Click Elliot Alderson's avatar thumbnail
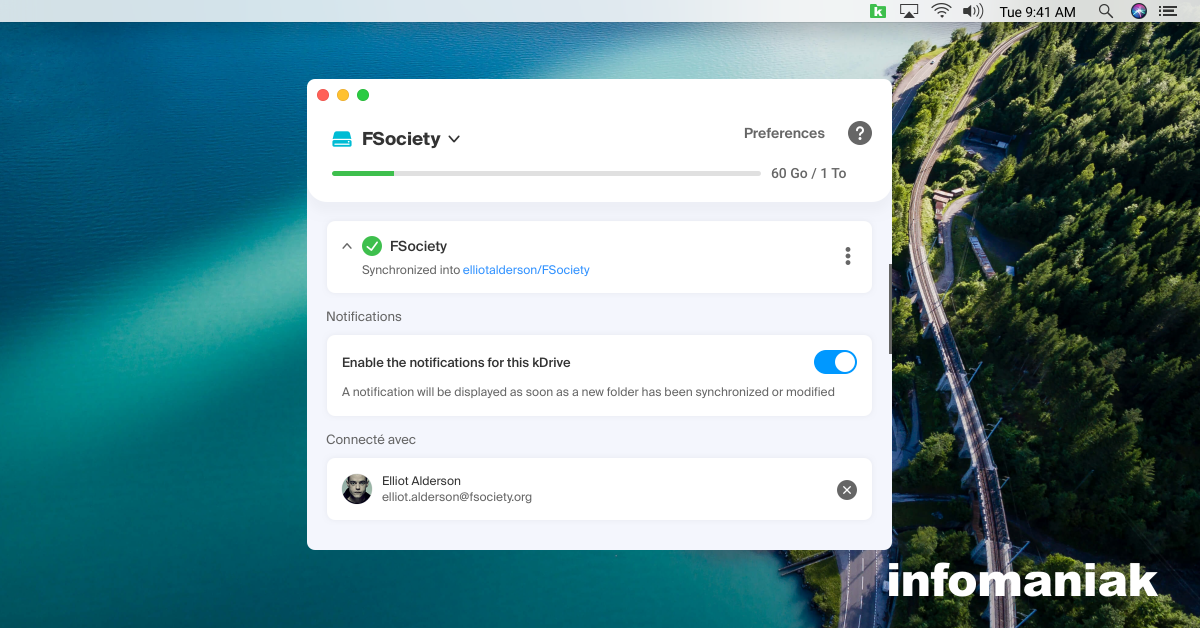 click(x=357, y=489)
